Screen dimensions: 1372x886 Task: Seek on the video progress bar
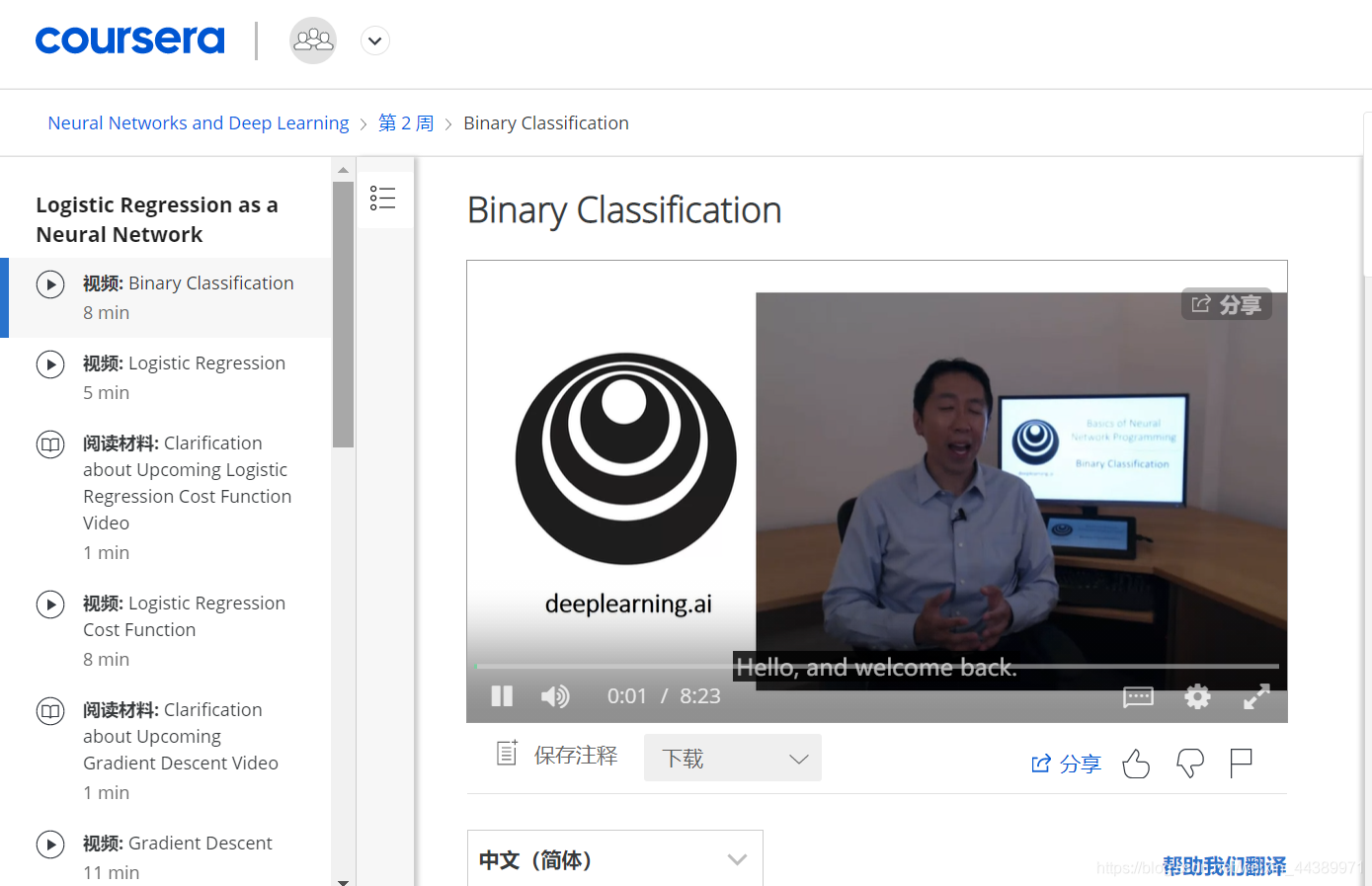(x=876, y=666)
